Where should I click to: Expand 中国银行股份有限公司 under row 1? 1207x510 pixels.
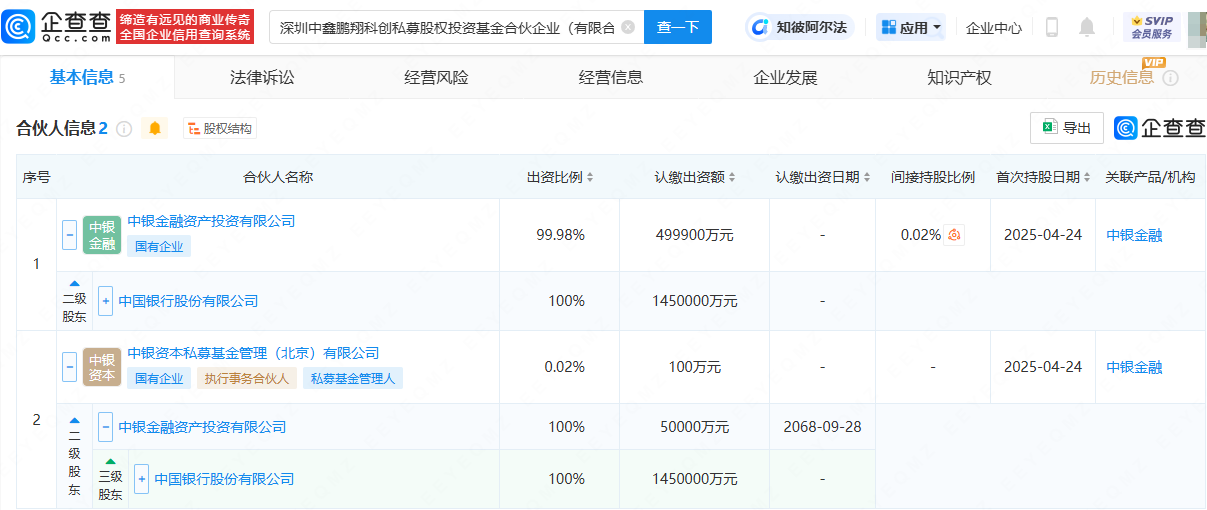(x=105, y=300)
